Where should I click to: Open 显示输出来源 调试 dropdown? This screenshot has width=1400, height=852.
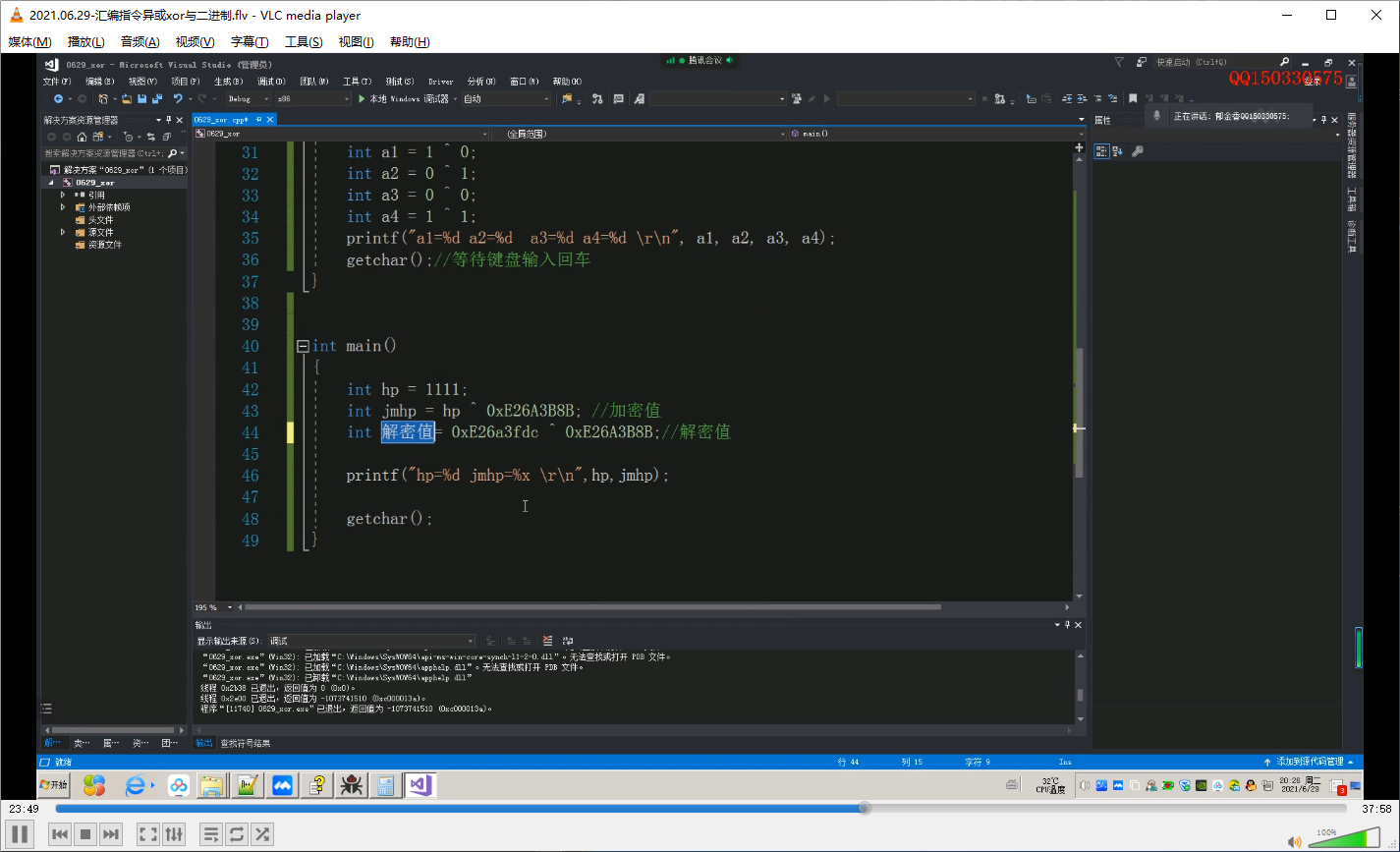(371, 641)
